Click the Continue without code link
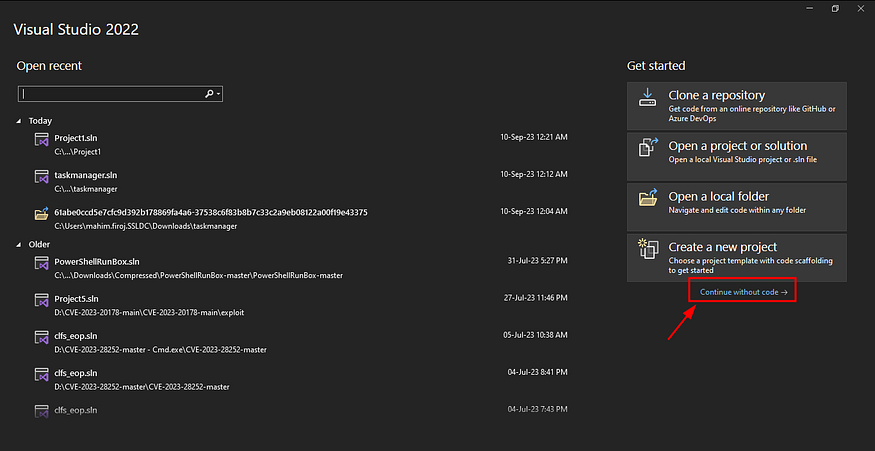Viewport: 875px width, 451px height. click(743, 292)
